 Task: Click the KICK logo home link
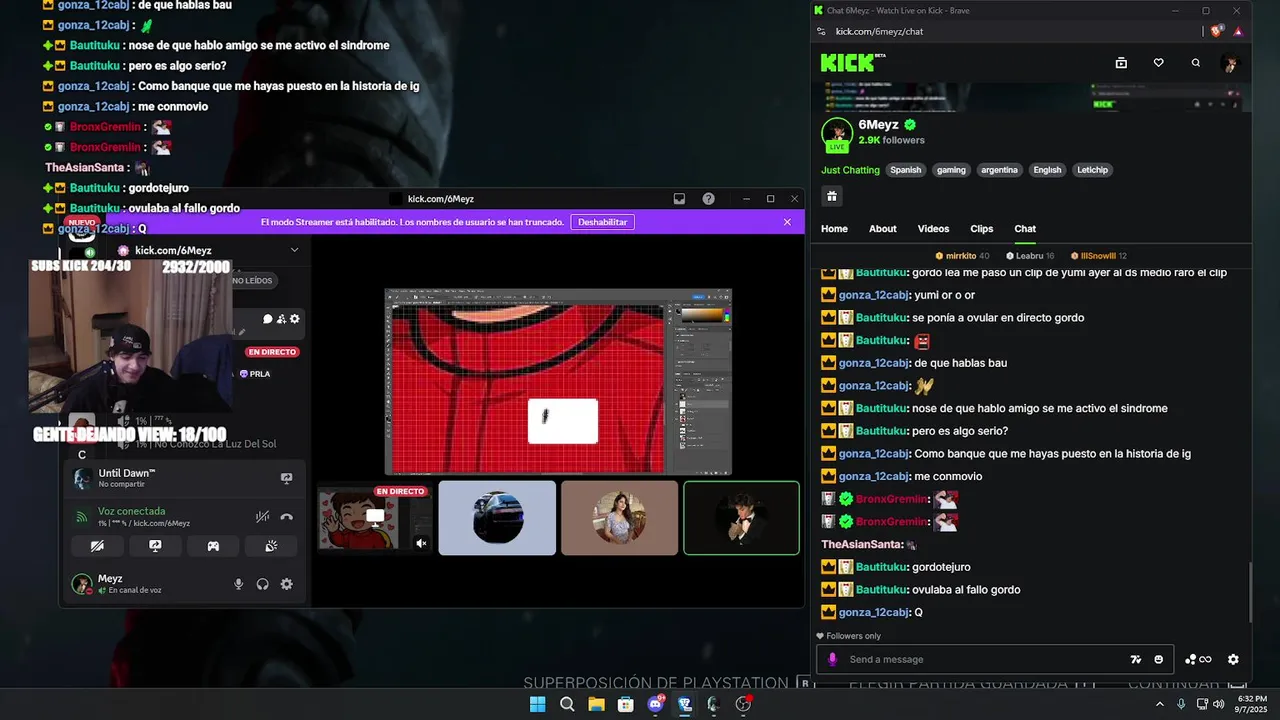tap(848, 63)
